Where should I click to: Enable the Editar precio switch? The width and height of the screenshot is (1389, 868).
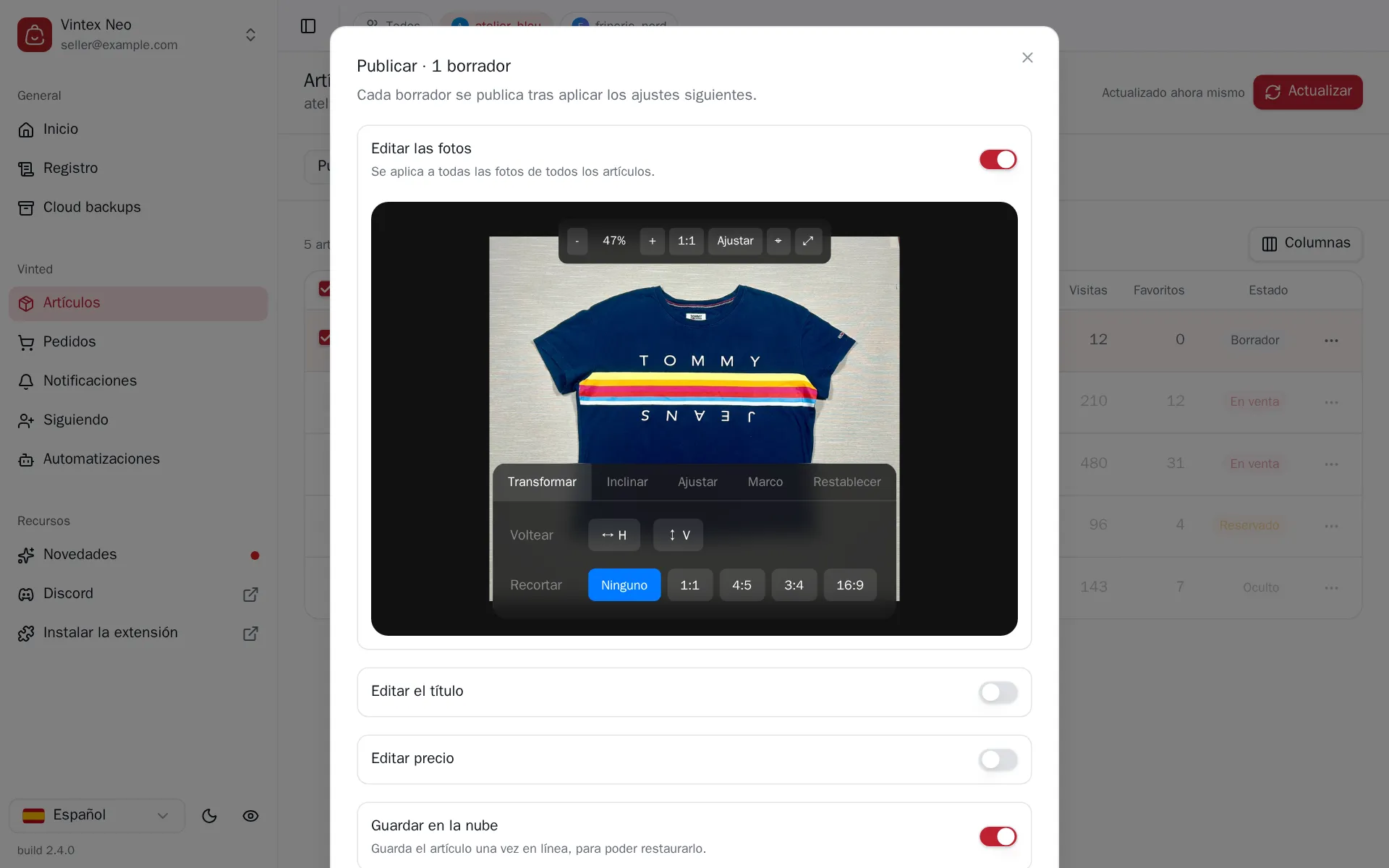[x=998, y=759]
